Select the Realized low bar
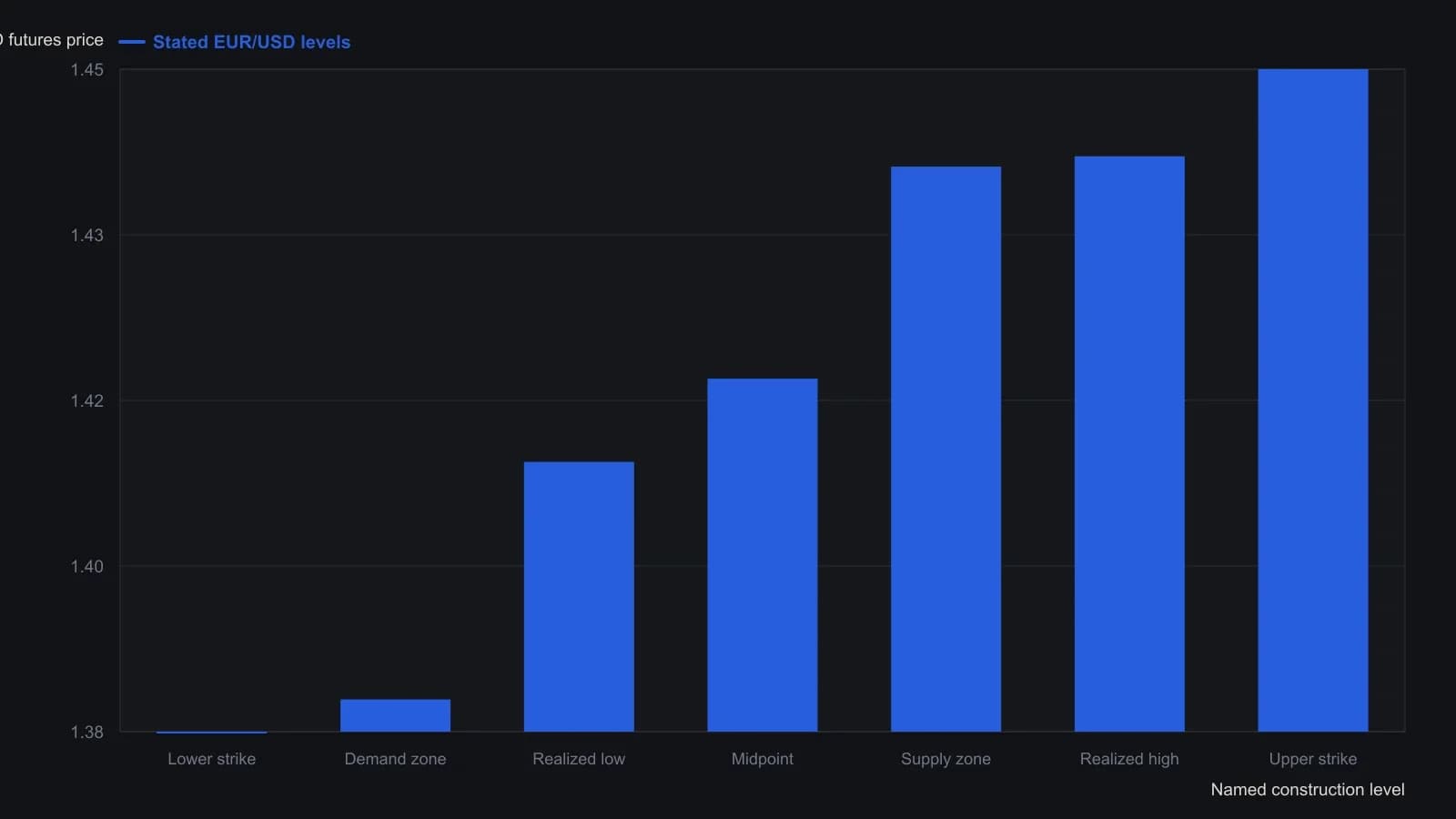Image resolution: width=1456 pixels, height=819 pixels. click(x=579, y=597)
